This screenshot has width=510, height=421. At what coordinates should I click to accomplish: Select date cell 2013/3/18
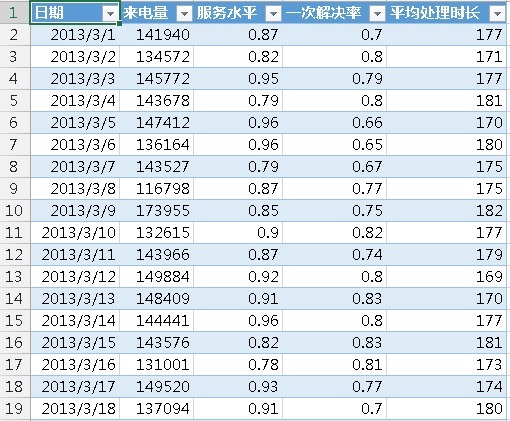coord(75,409)
